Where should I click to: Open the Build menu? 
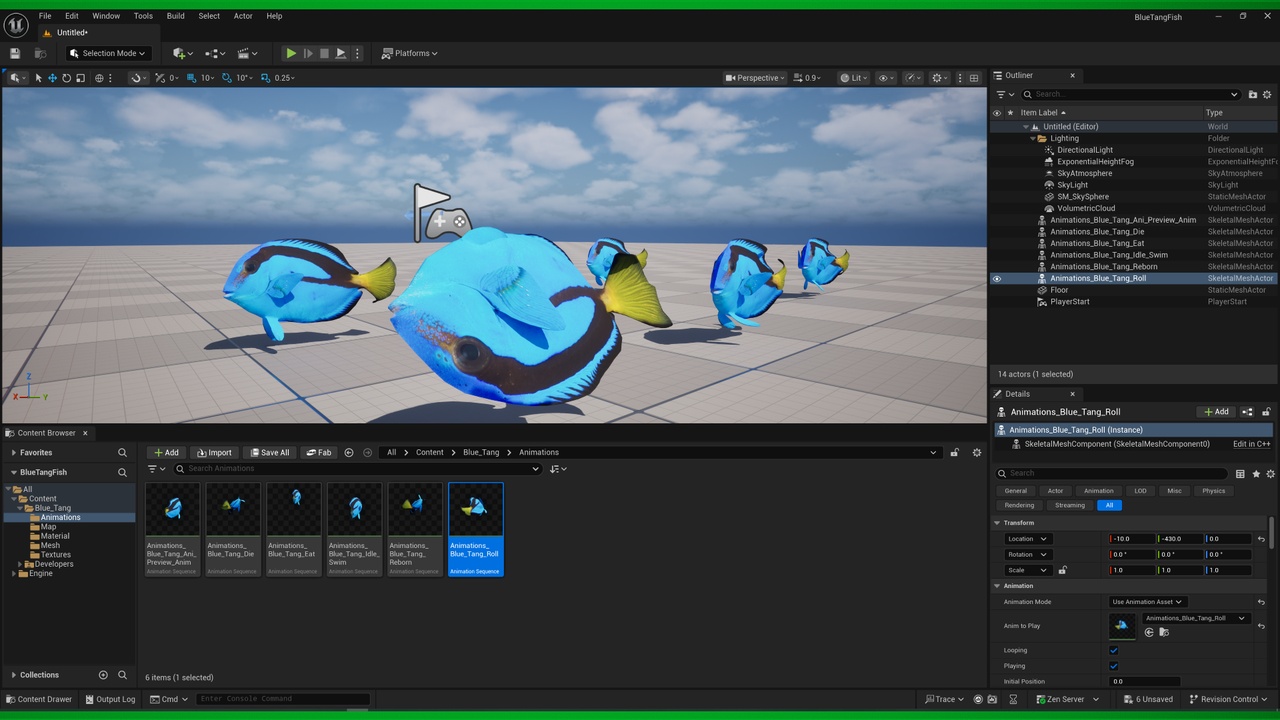[x=176, y=16]
